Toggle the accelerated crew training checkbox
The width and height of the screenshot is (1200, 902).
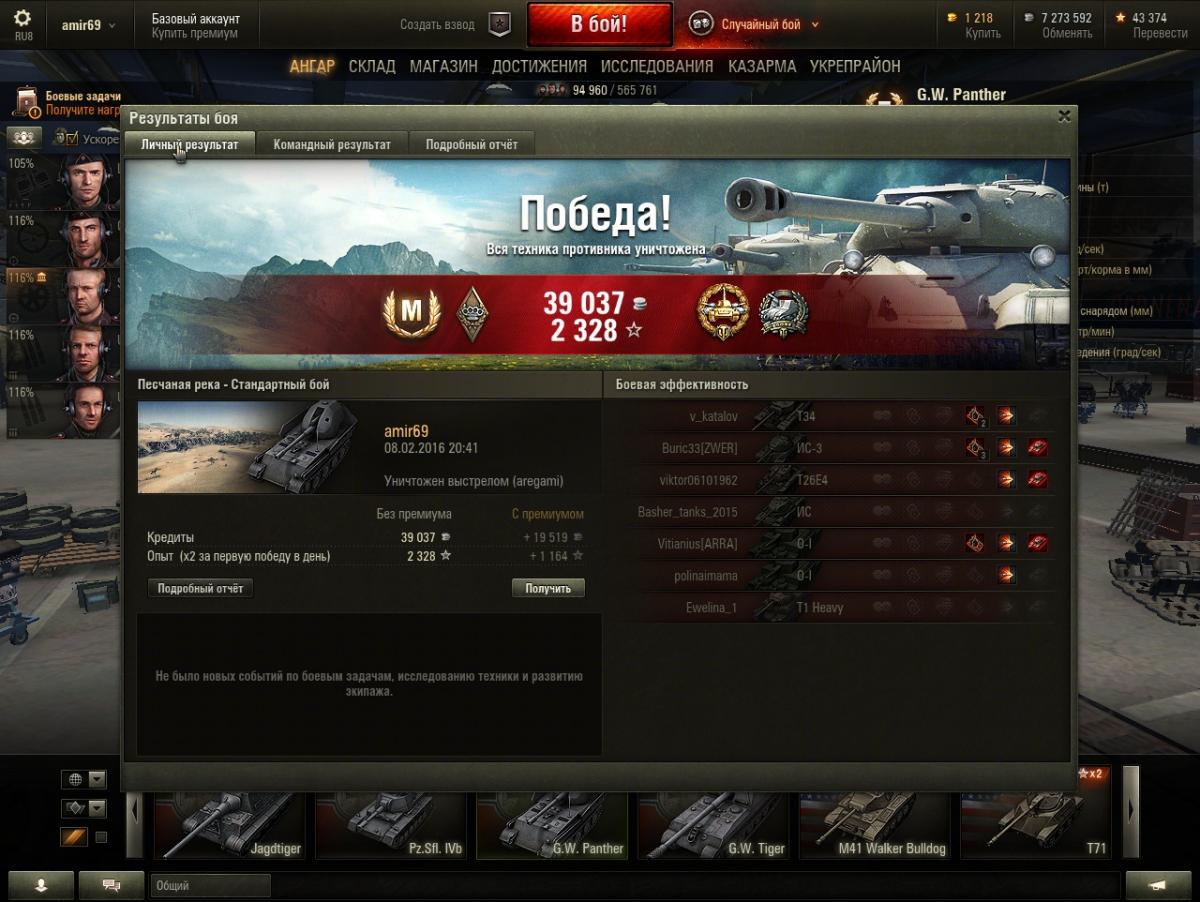(x=71, y=138)
